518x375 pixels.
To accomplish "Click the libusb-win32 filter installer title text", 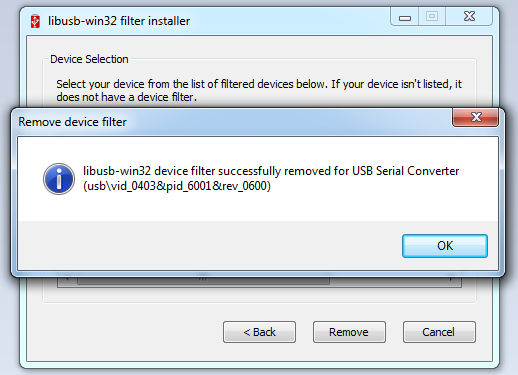I will (119, 21).
